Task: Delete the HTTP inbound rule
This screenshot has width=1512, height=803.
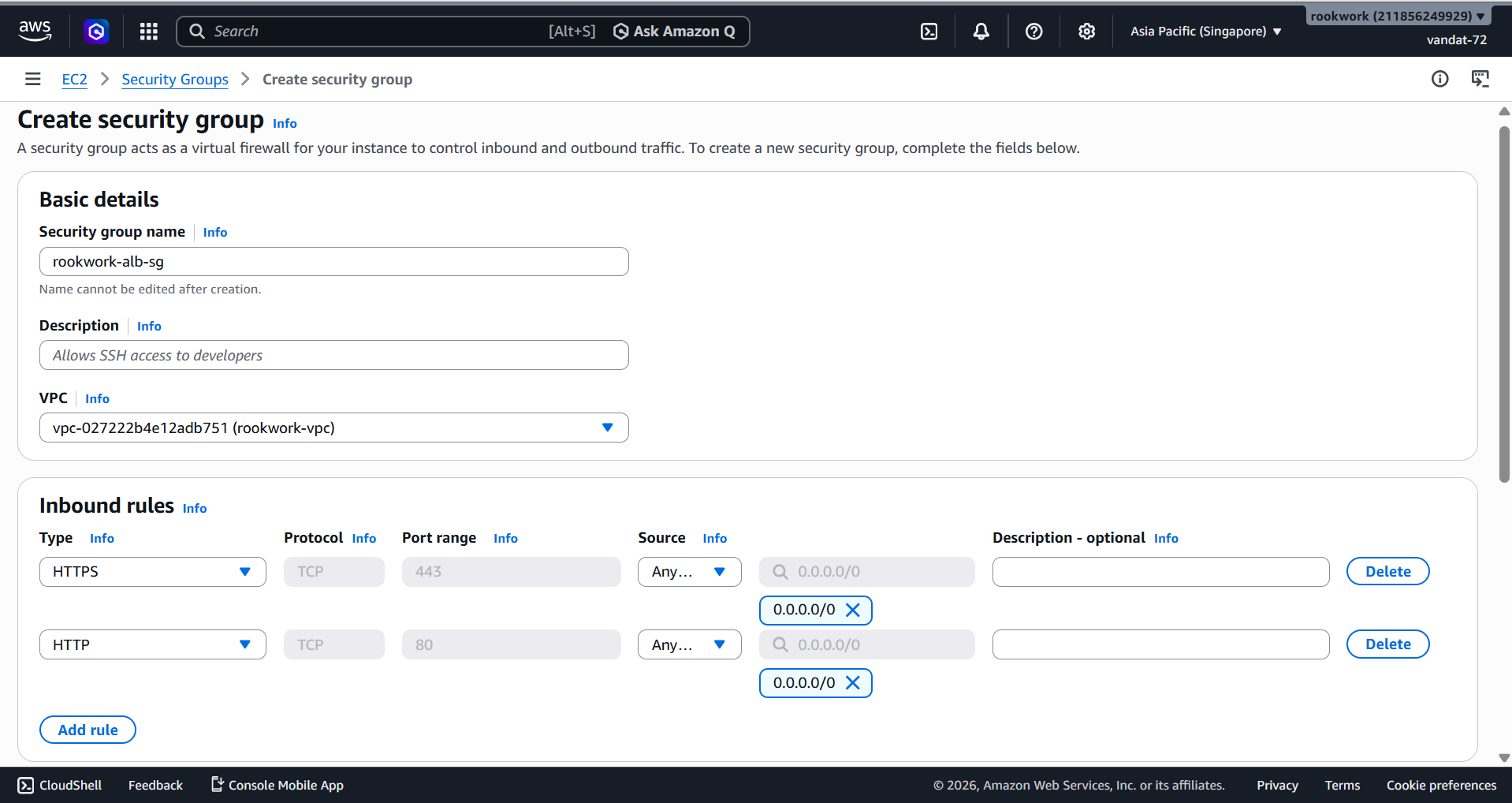Action: [x=1388, y=644]
